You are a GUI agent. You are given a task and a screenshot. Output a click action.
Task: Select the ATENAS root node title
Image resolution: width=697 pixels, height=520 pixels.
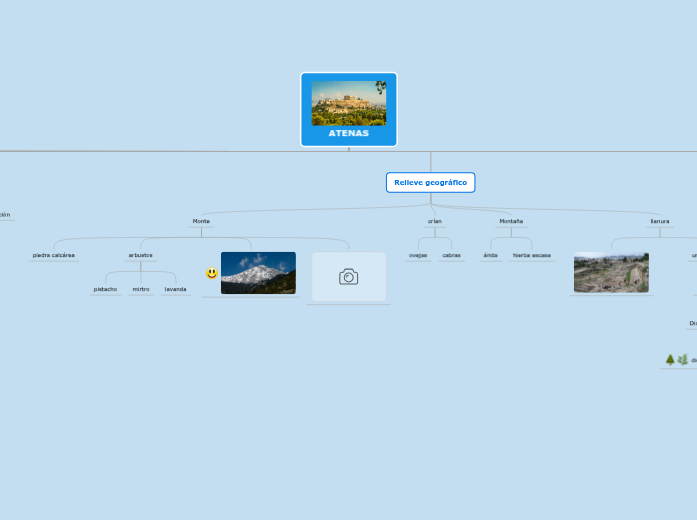[348, 133]
